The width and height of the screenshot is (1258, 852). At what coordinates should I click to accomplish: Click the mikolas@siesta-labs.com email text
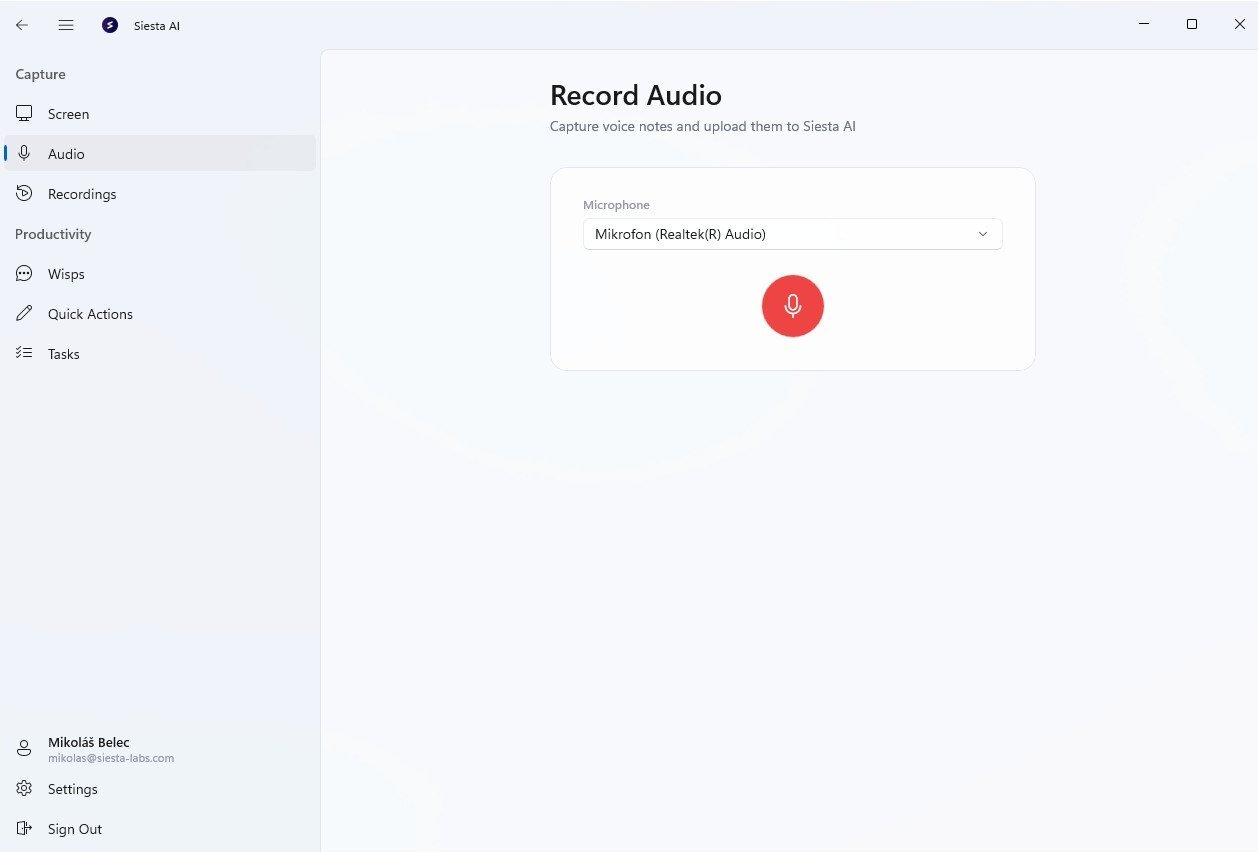(x=111, y=758)
